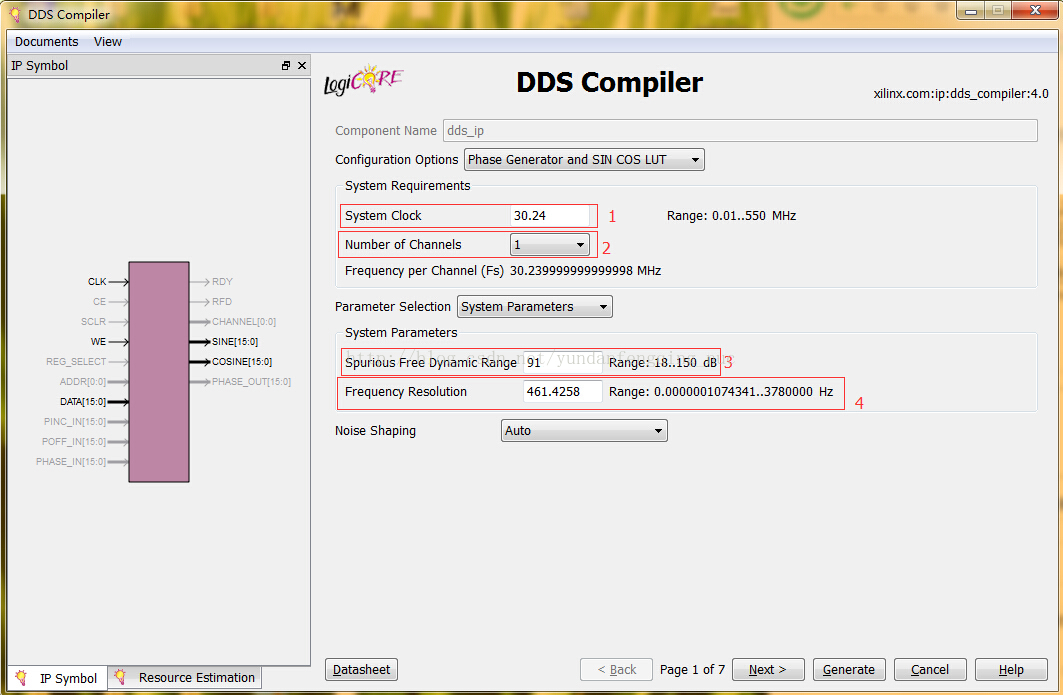Maximize the DDS Compiler window
The image size is (1063, 695).
pyautogui.click(x=998, y=11)
